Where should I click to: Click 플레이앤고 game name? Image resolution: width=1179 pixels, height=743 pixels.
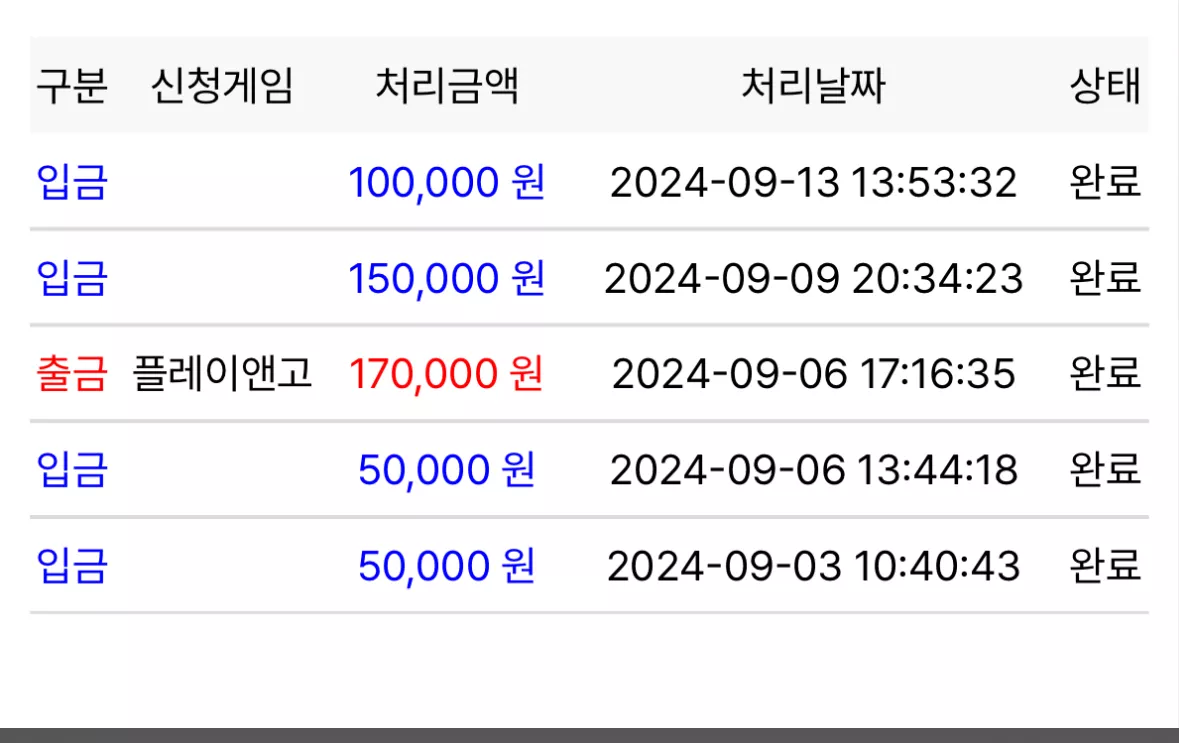[x=222, y=373]
